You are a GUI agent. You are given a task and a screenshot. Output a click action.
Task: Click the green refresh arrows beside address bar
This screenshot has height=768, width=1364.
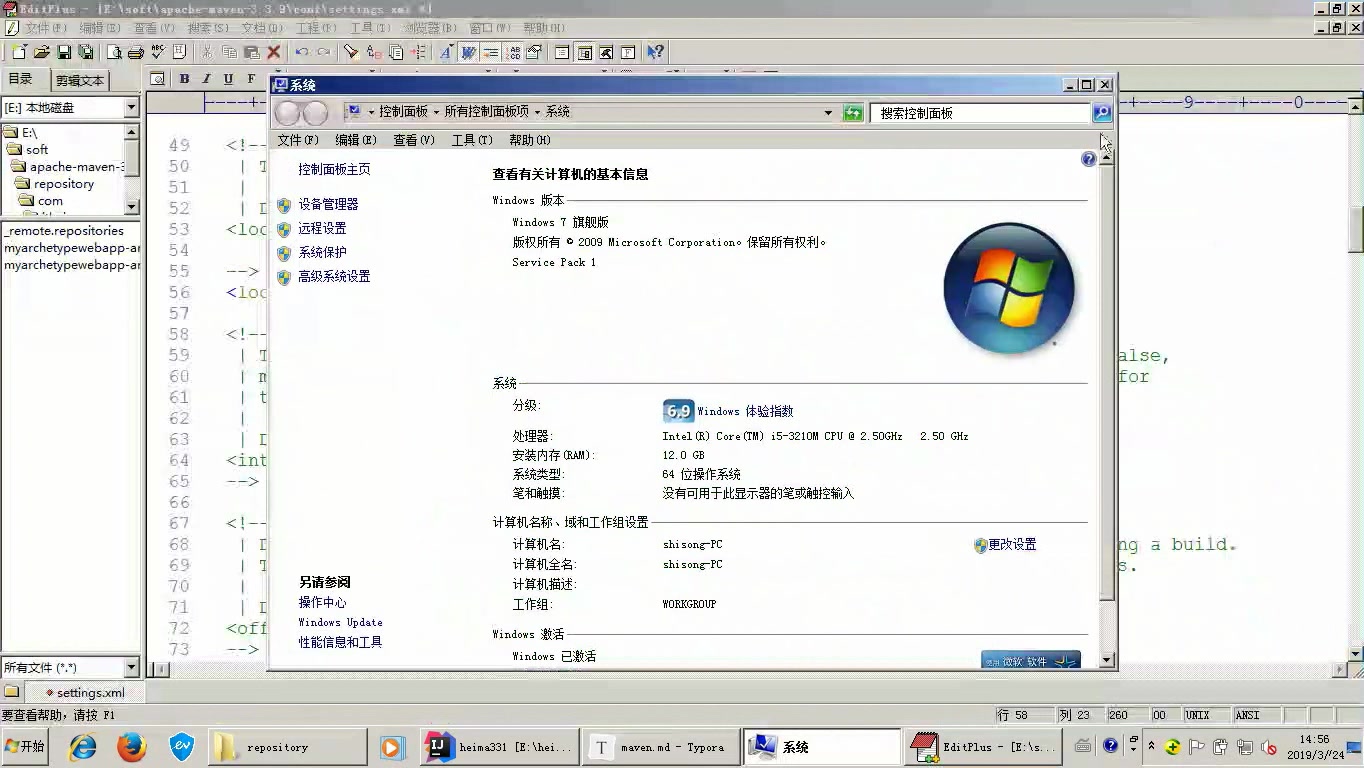pos(852,113)
